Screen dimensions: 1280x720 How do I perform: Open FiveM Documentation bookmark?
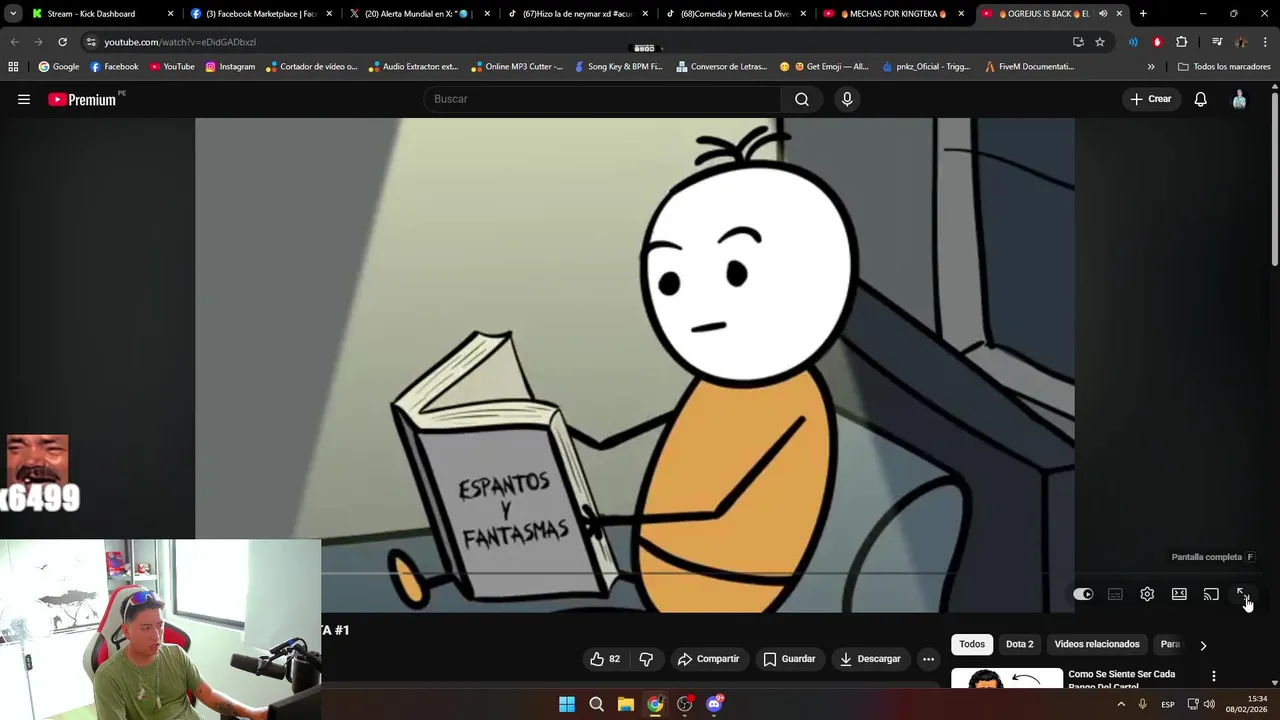[1029, 67]
